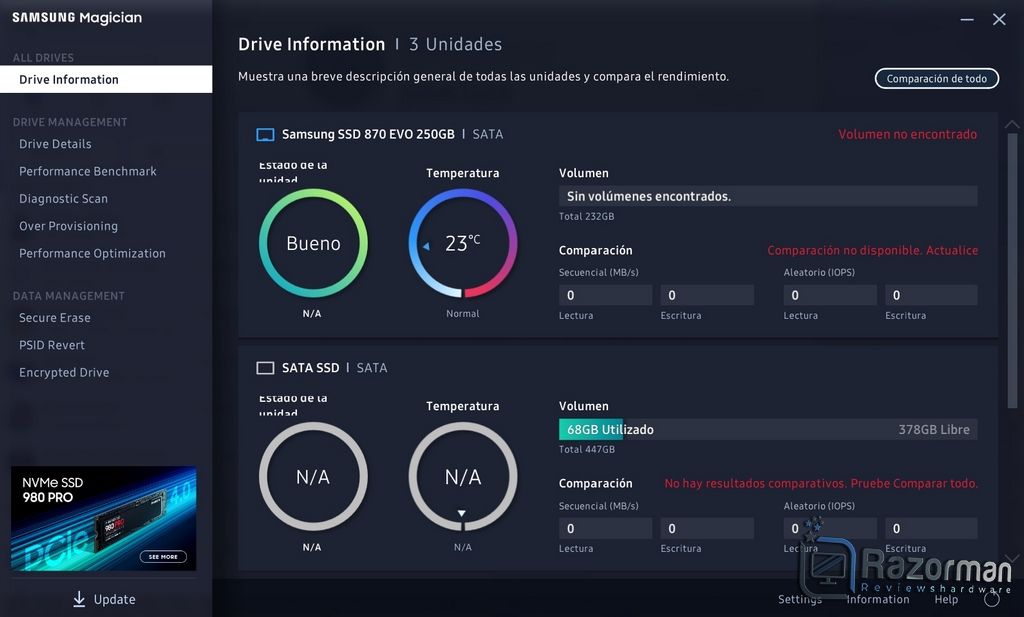Open Encrypted Drive section
The width and height of the screenshot is (1024, 617).
[64, 372]
